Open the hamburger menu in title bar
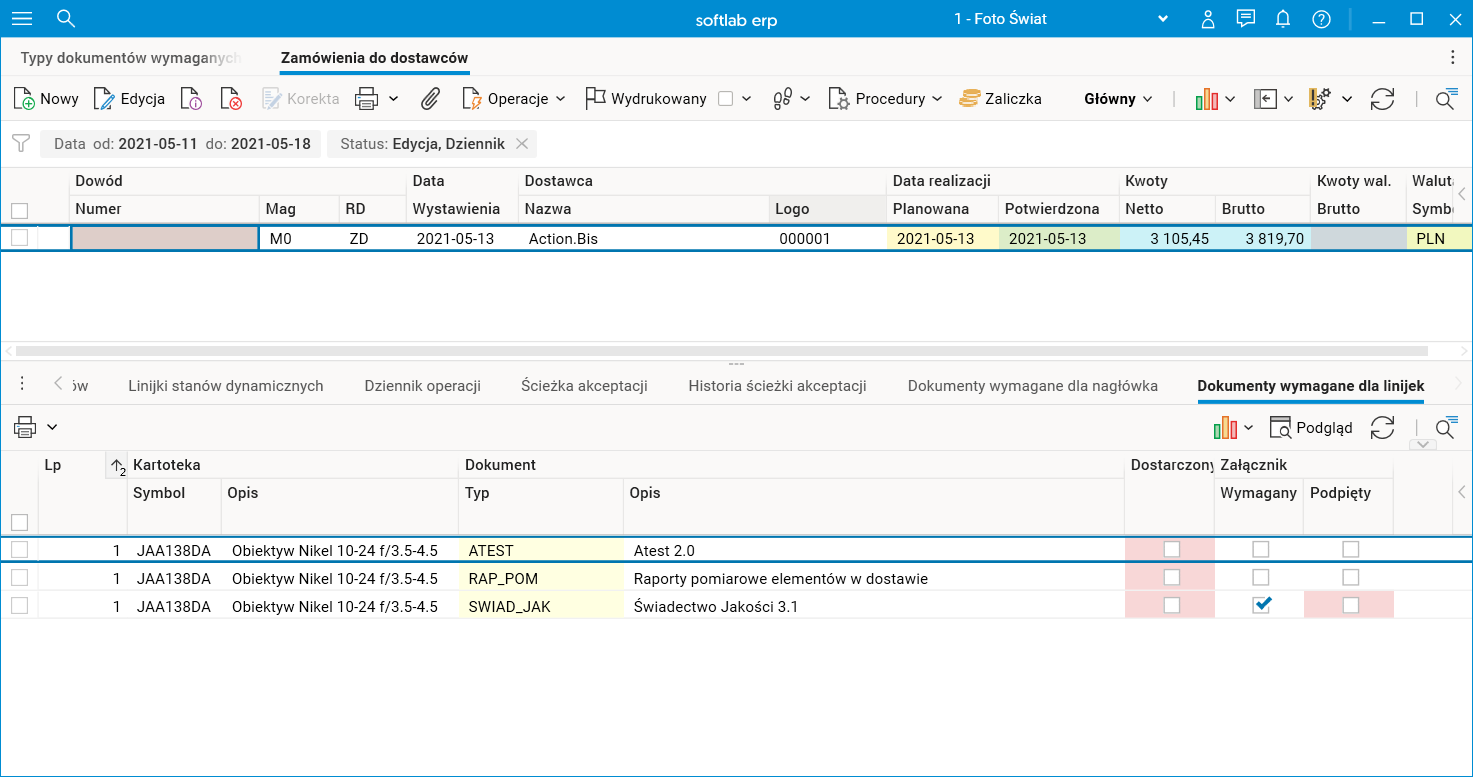The height and width of the screenshot is (777, 1473). click(21, 19)
